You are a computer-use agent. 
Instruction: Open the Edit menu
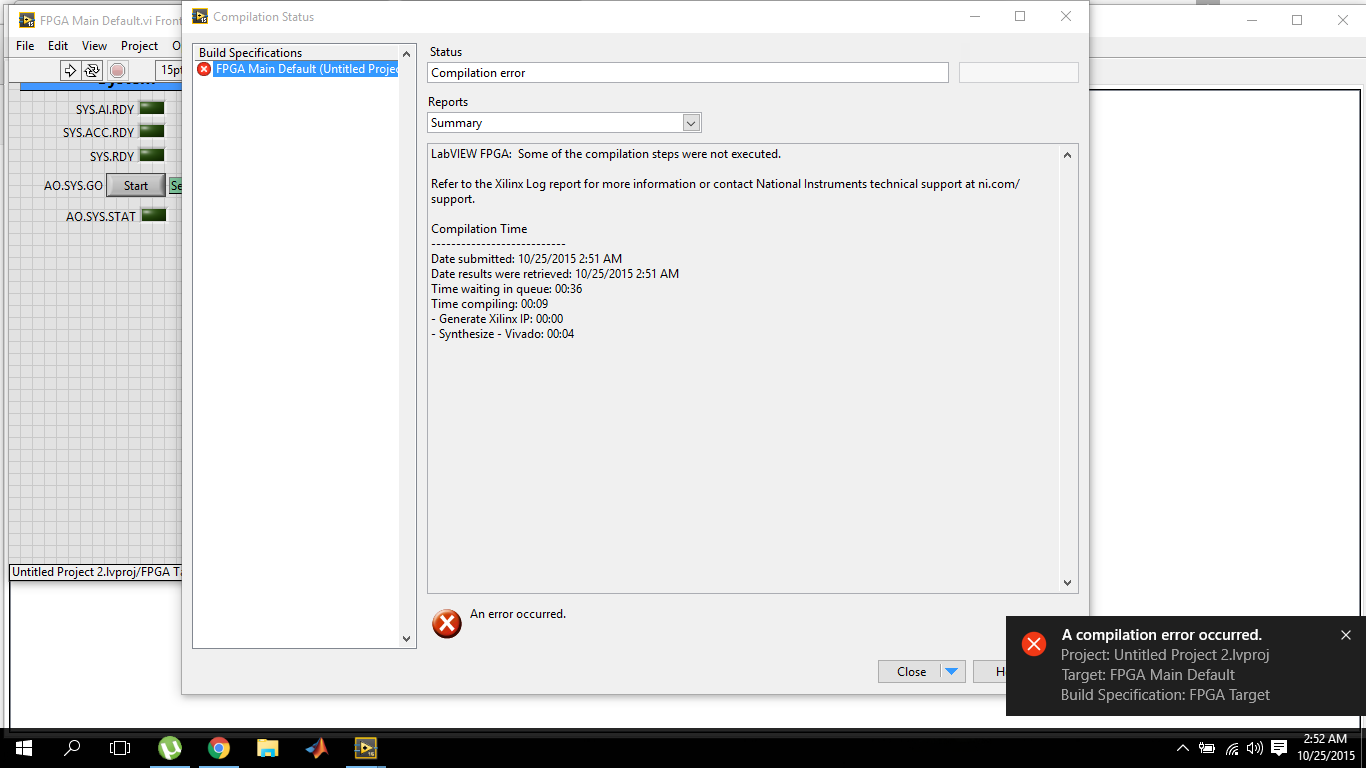(58, 46)
